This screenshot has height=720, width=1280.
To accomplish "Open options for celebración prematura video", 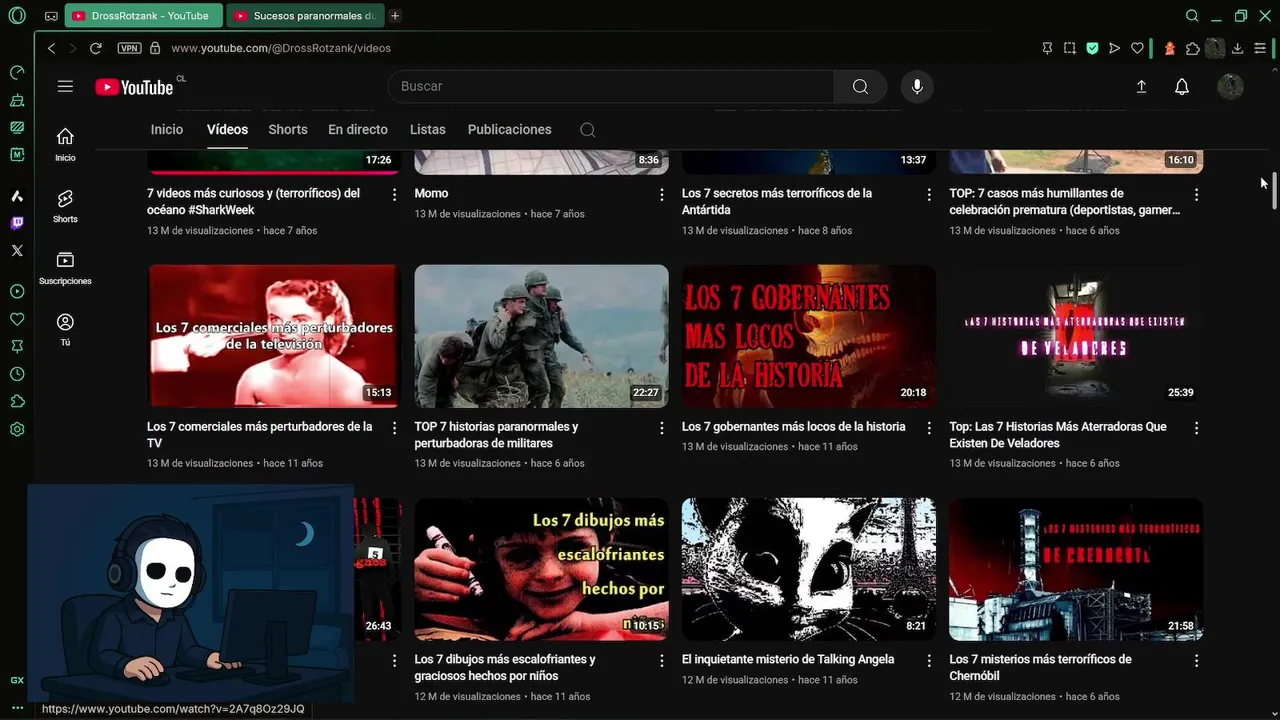I will click(x=1197, y=195).
